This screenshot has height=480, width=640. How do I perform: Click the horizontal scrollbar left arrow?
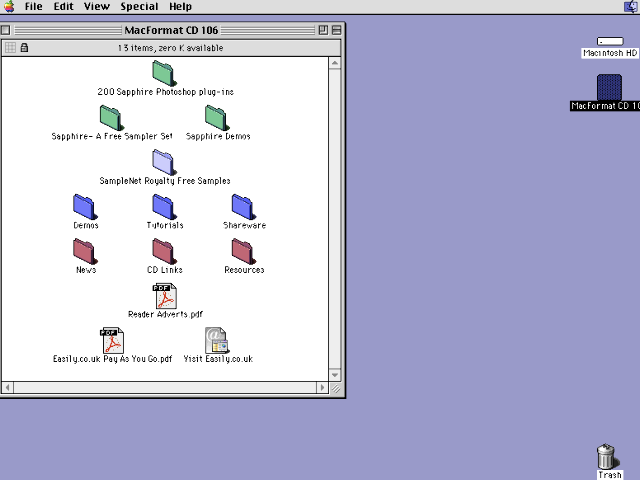pos(7,387)
